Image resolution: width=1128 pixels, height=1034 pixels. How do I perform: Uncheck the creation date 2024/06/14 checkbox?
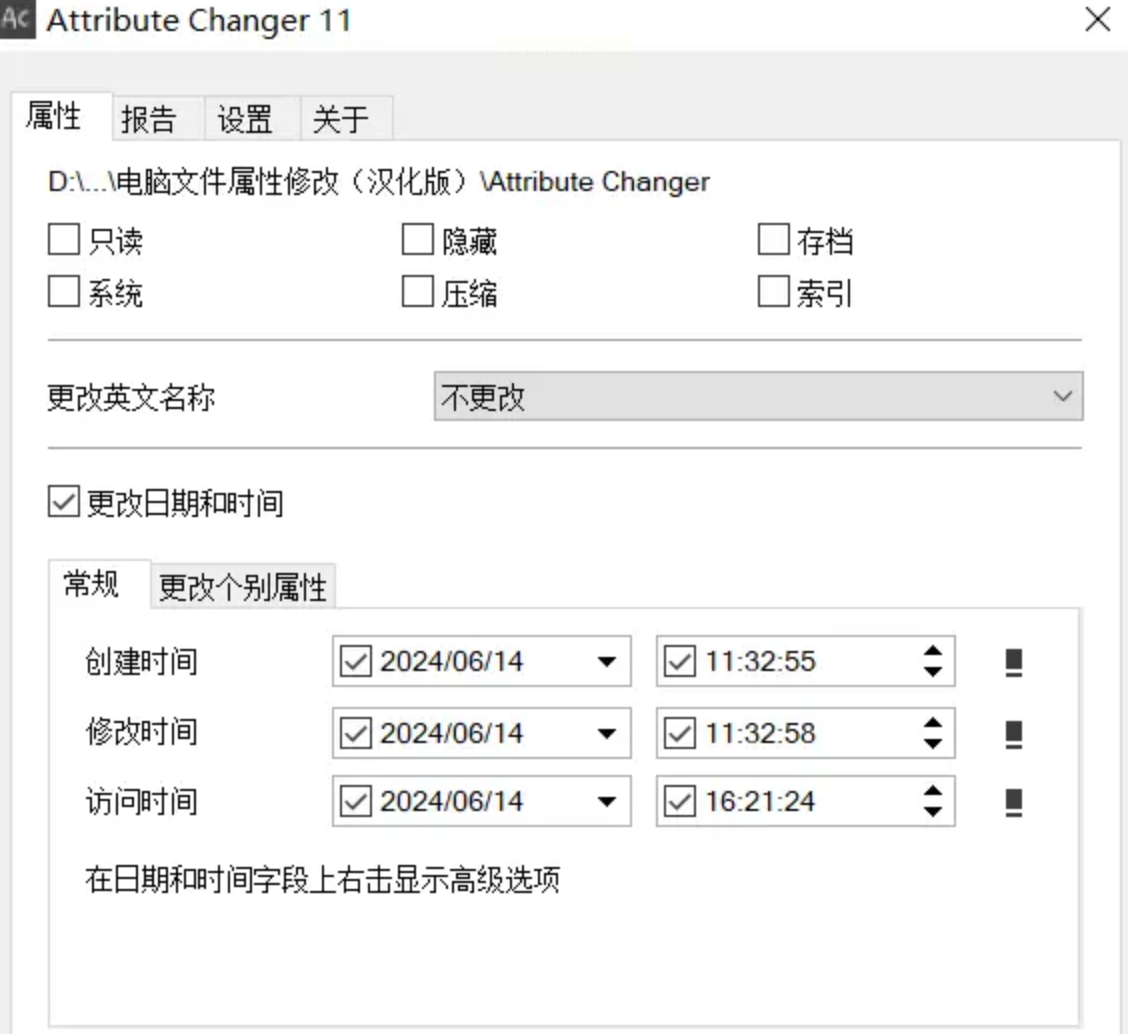click(356, 662)
